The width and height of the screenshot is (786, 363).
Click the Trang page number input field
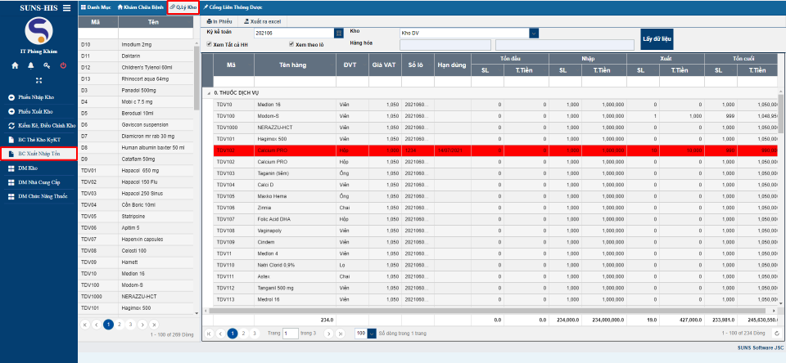click(x=290, y=333)
